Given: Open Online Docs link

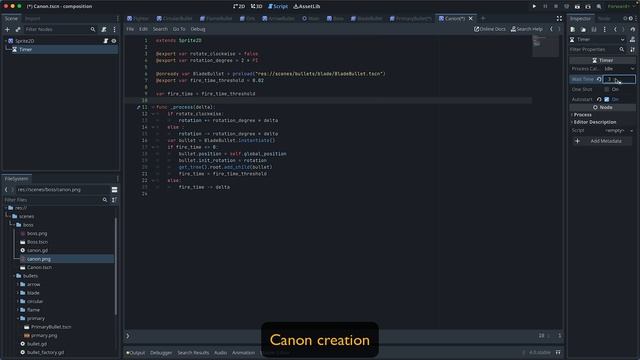Looking at the screenshot, I should pos(489,29).
